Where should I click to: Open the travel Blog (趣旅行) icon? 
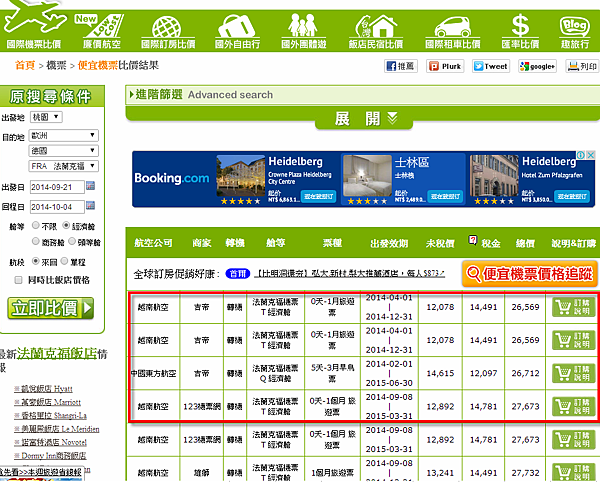575,32
